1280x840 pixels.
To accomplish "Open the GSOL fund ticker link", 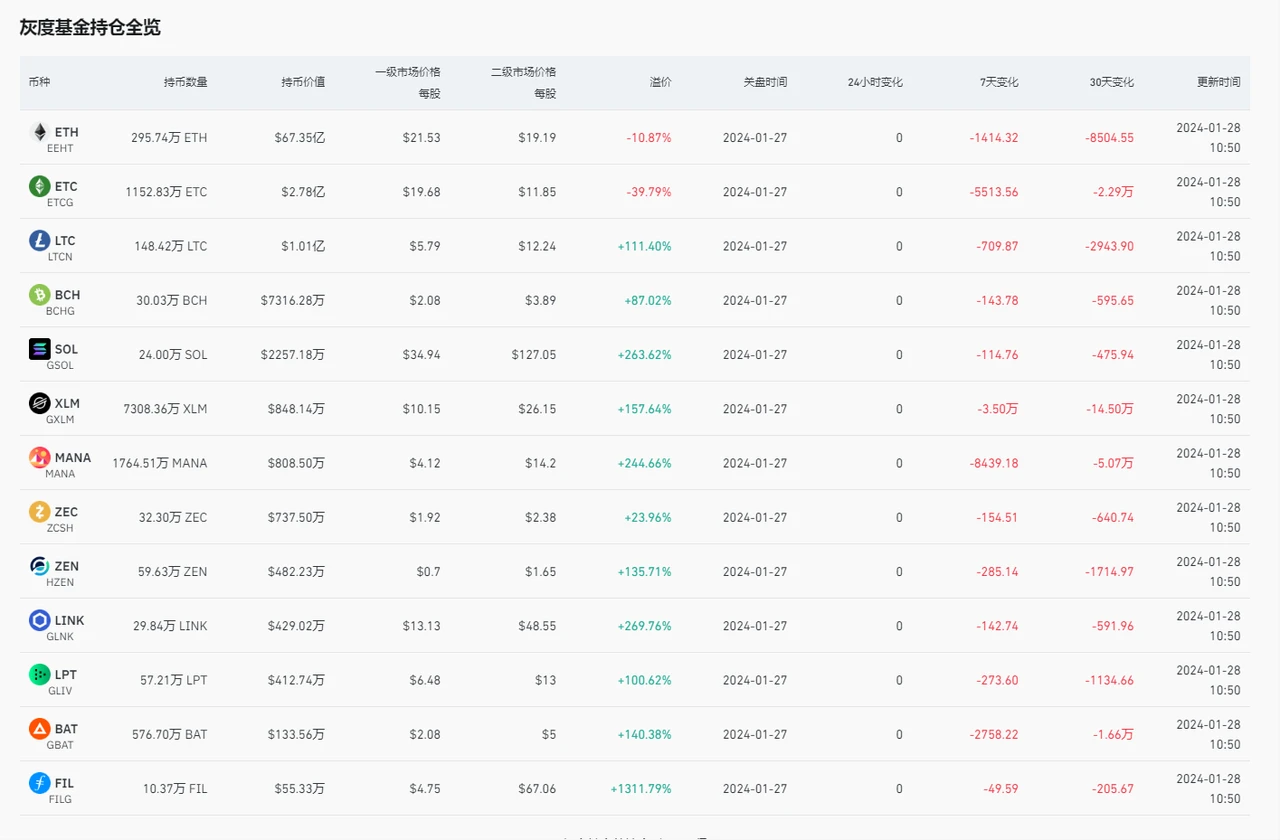I will coord(60,365).
